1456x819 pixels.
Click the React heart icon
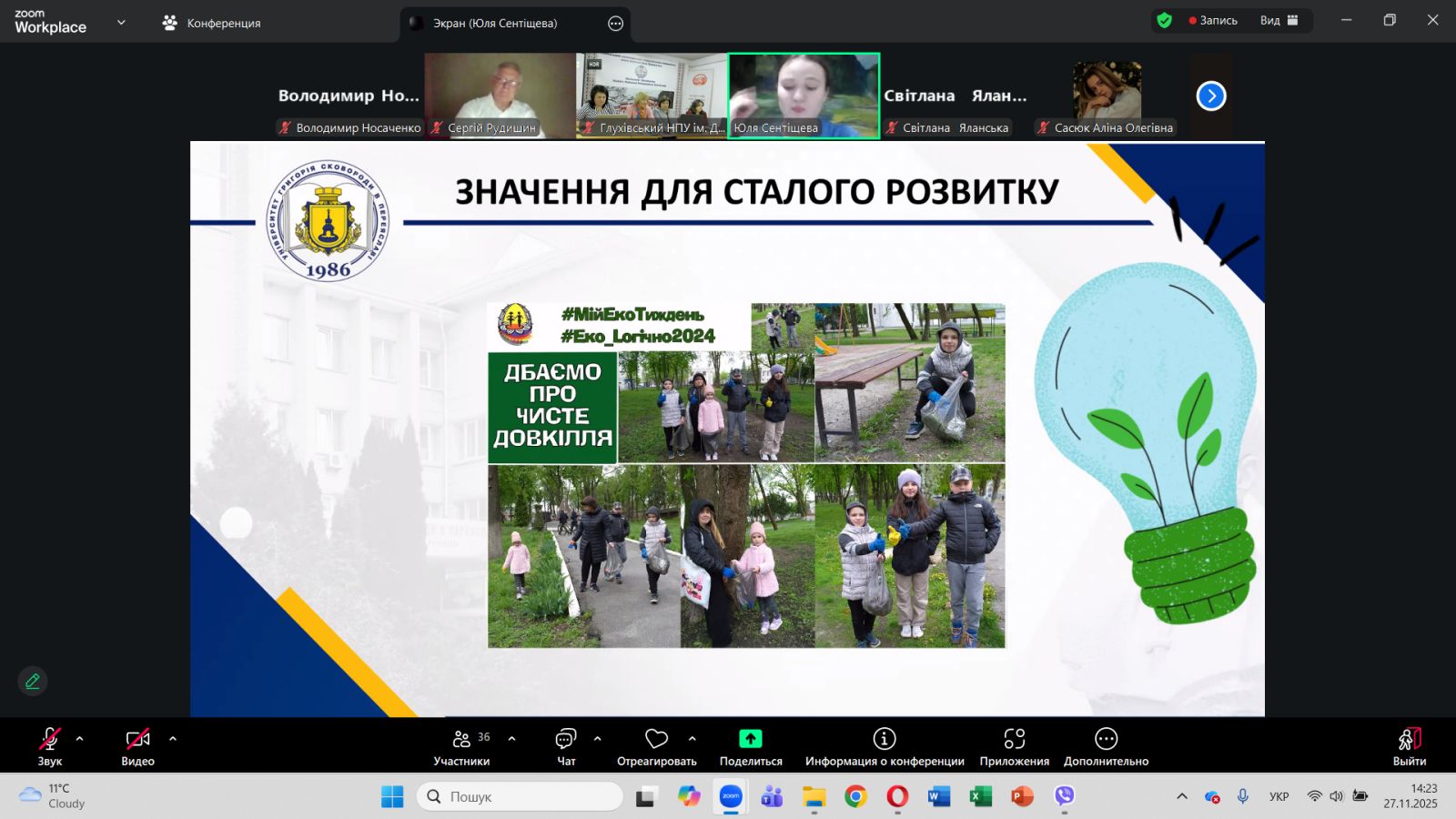click(x=656, y=739)
